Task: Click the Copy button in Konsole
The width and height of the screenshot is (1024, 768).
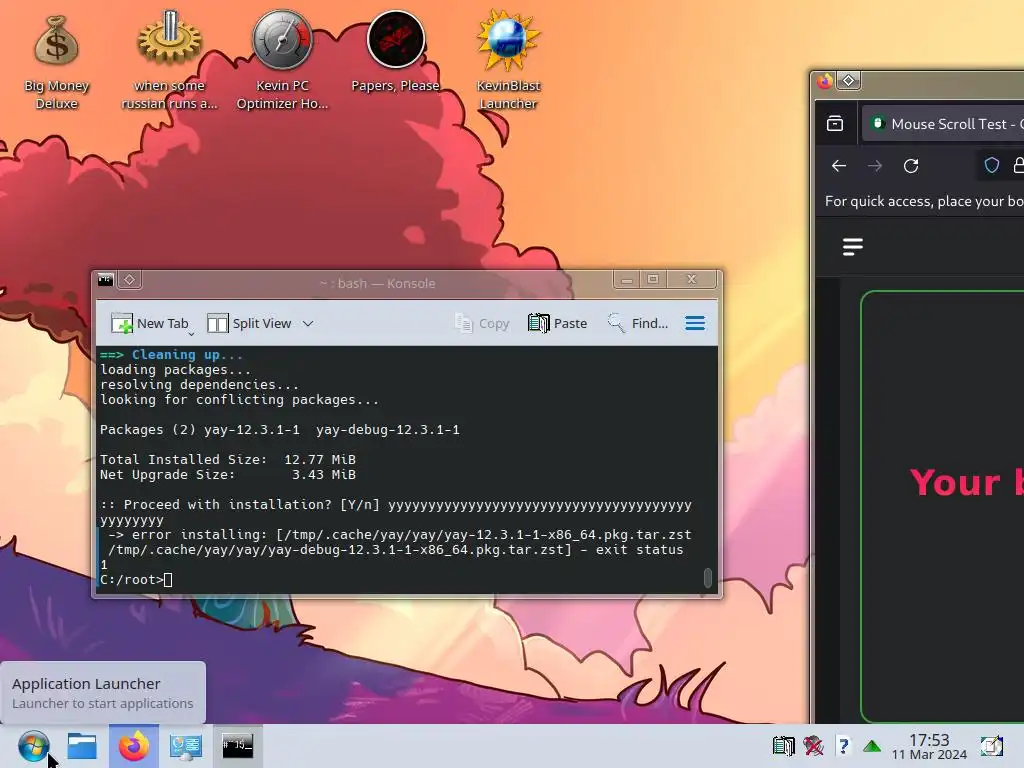Action: [x=482, y=323]
